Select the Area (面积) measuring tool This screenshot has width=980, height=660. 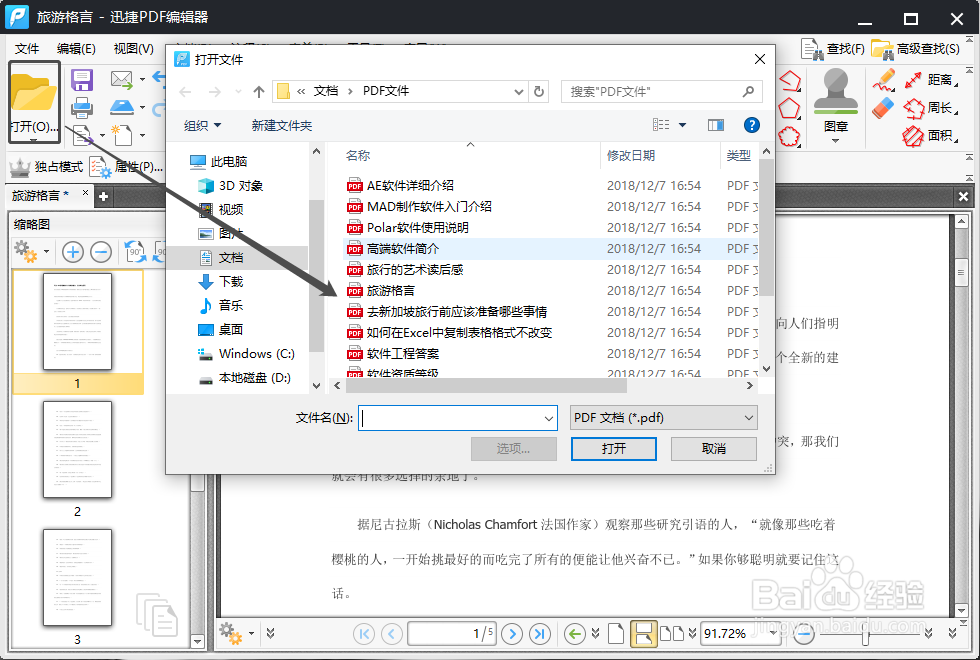[x=932, y=135]
